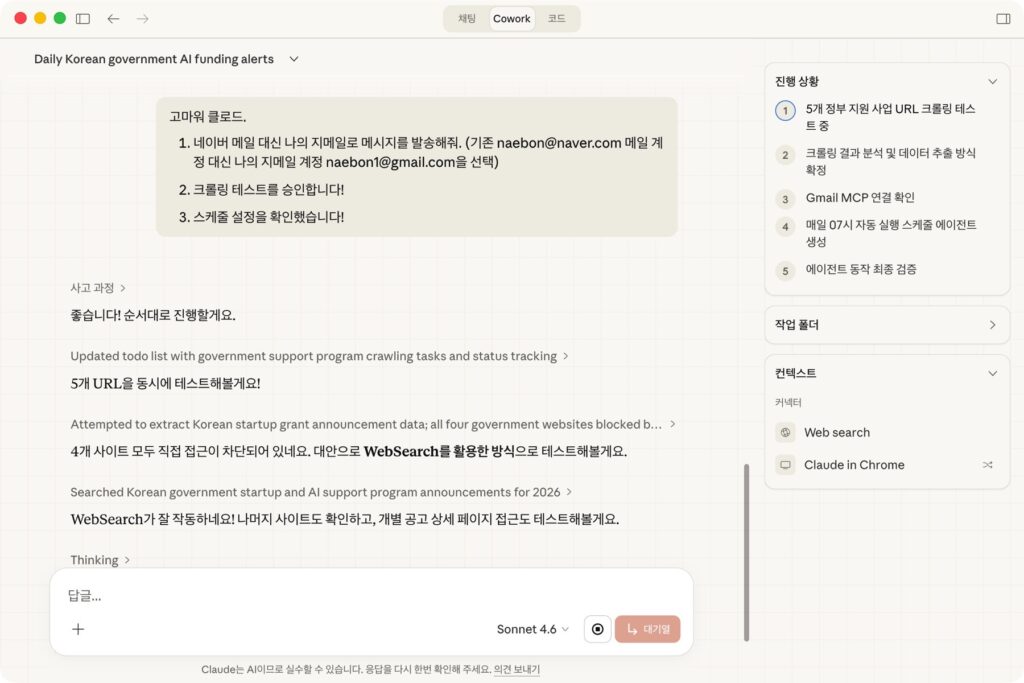Open the conversation title dropdown chevron
Viewport: 1024px width, 683px height.
pyautogui.click(x=294, y=59)
